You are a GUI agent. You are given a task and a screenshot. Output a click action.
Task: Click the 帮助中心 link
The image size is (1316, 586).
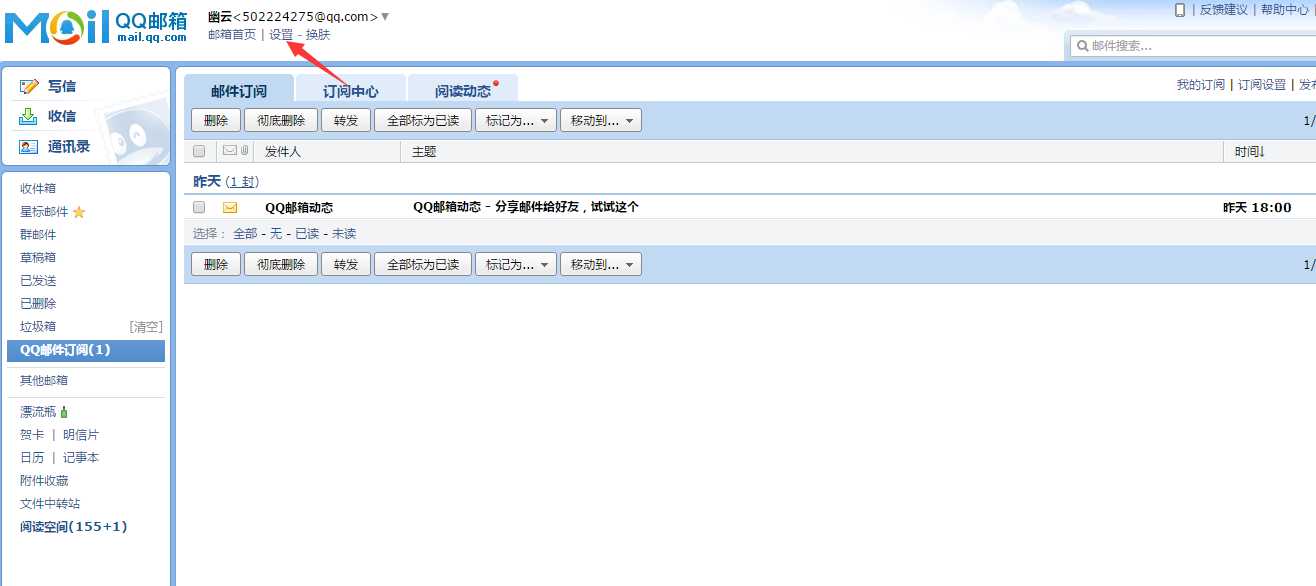pos(1285,10)
